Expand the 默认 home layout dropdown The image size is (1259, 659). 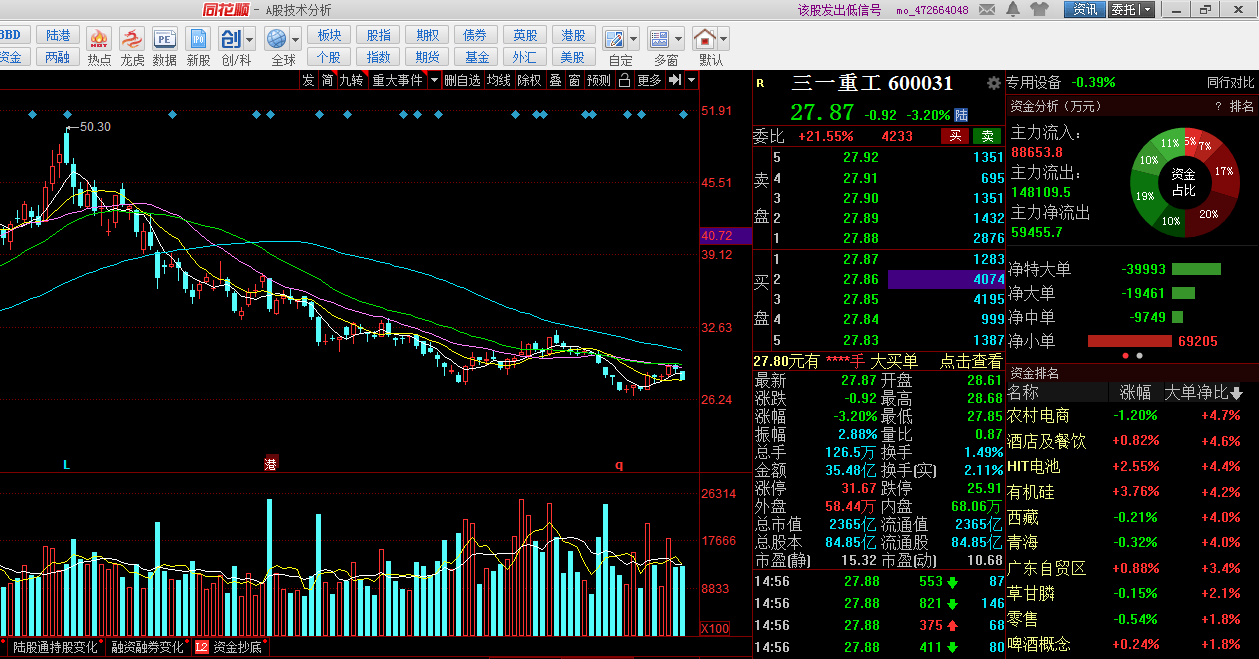[724, 40]
